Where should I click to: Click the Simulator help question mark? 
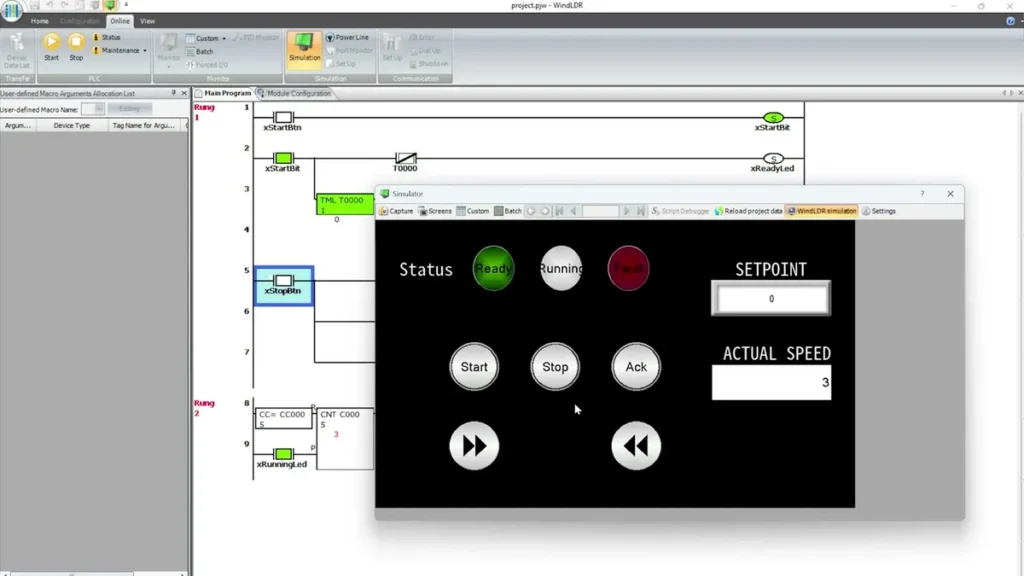[x=922, y=193]
